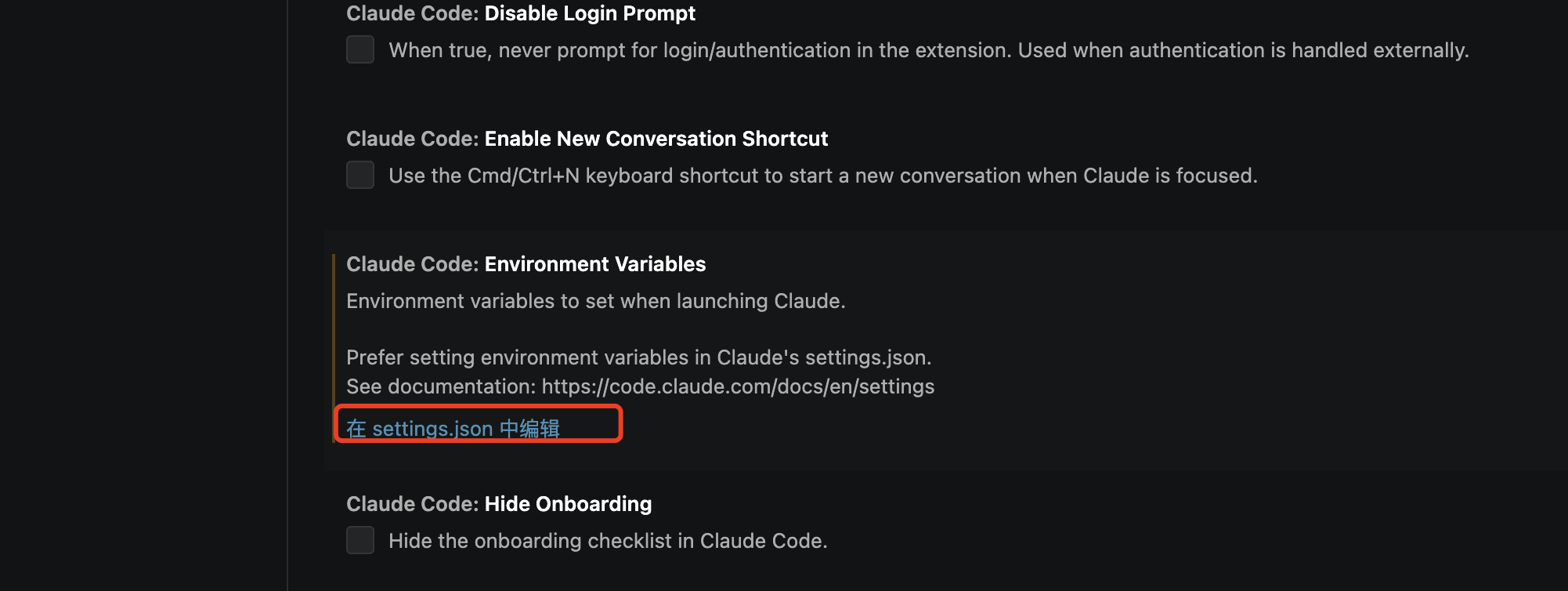Click 'Hide the onboarding checklist' description text
Screen dimensions: 1568x591
tap(608, 541)
